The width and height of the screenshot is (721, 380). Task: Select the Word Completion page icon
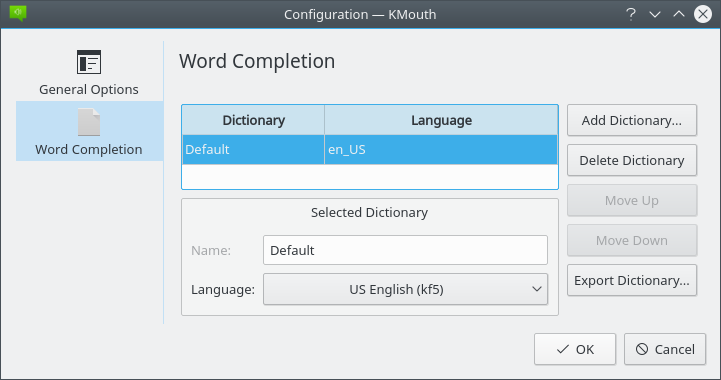[x=89, y=122]
